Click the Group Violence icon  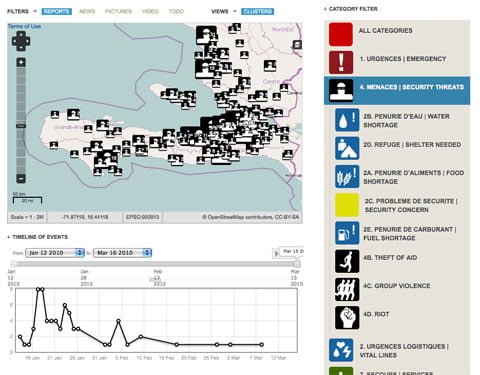[347, 289]
